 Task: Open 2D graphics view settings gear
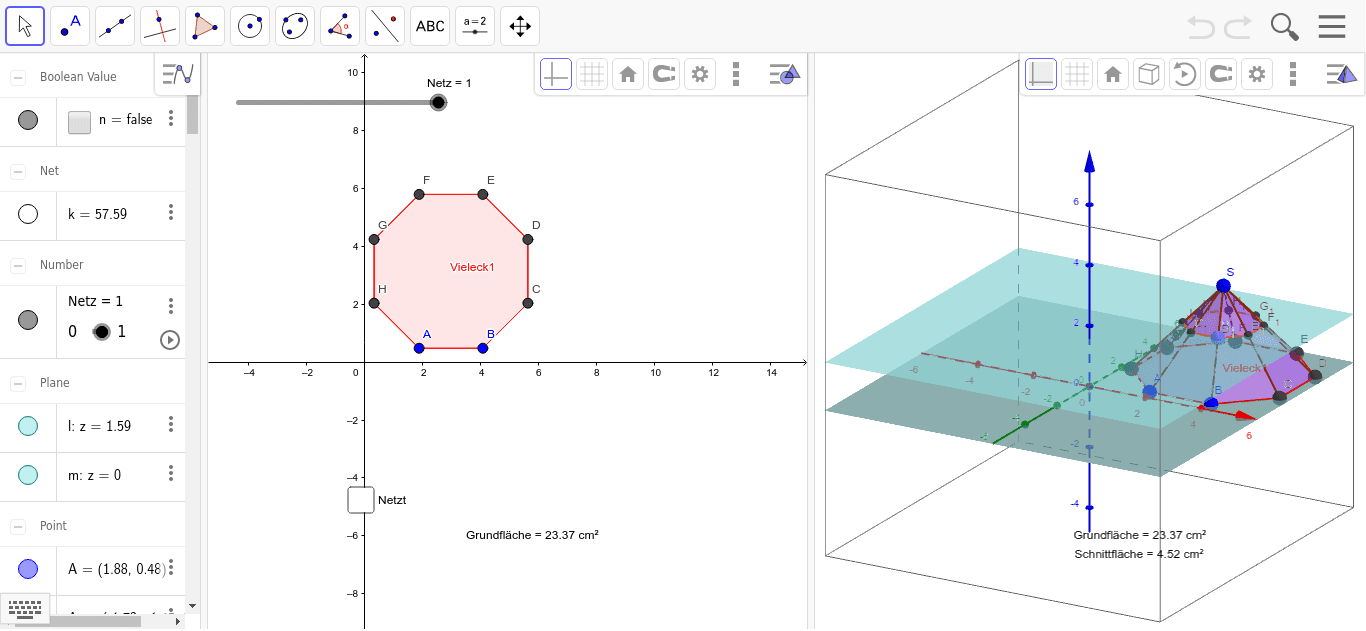pos(700,74)
